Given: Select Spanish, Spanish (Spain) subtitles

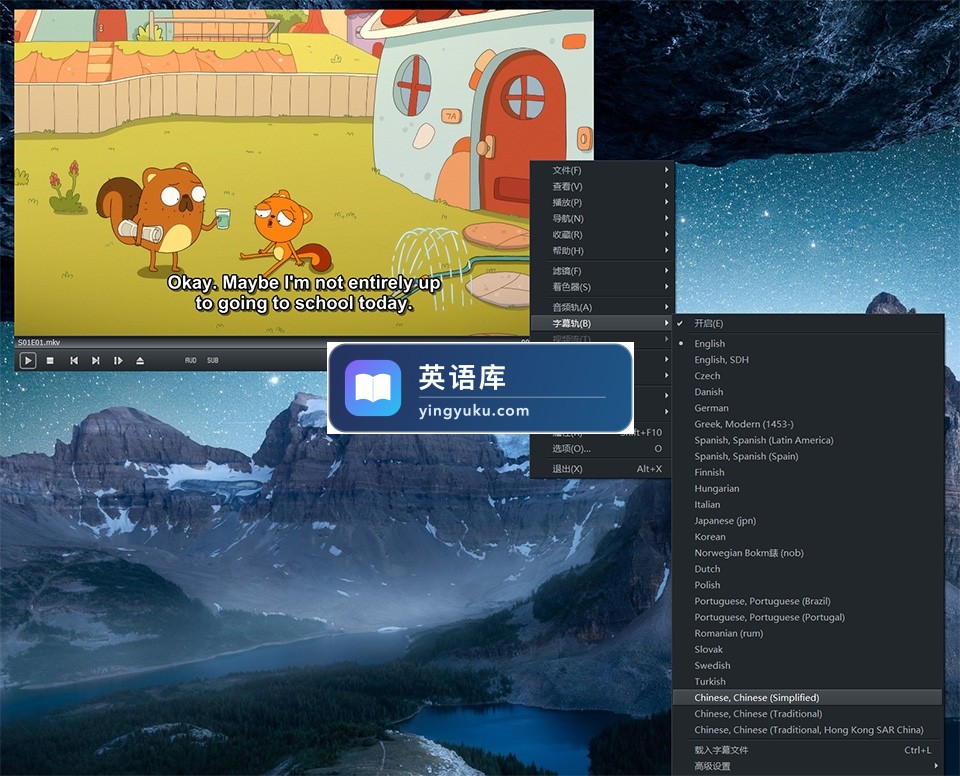Looking at the screenshot, I should pyautogui.click(x=808, y=456).
